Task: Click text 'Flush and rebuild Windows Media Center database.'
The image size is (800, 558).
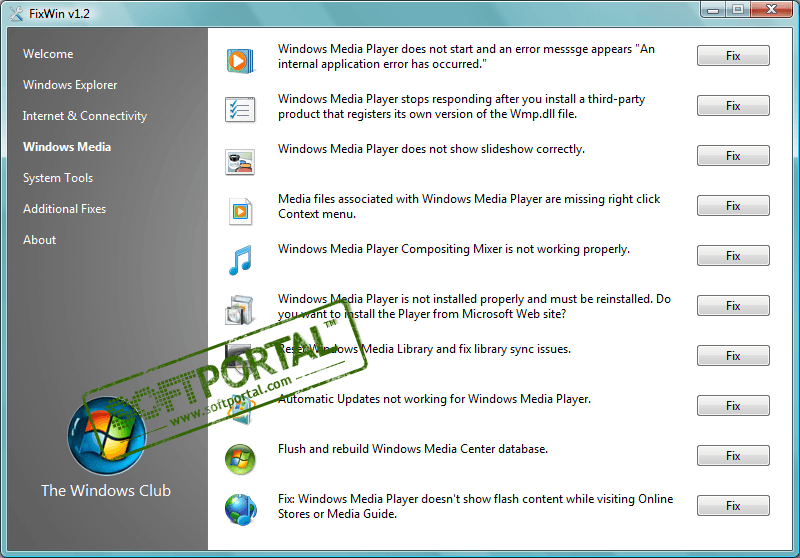Action: [413, 449]
